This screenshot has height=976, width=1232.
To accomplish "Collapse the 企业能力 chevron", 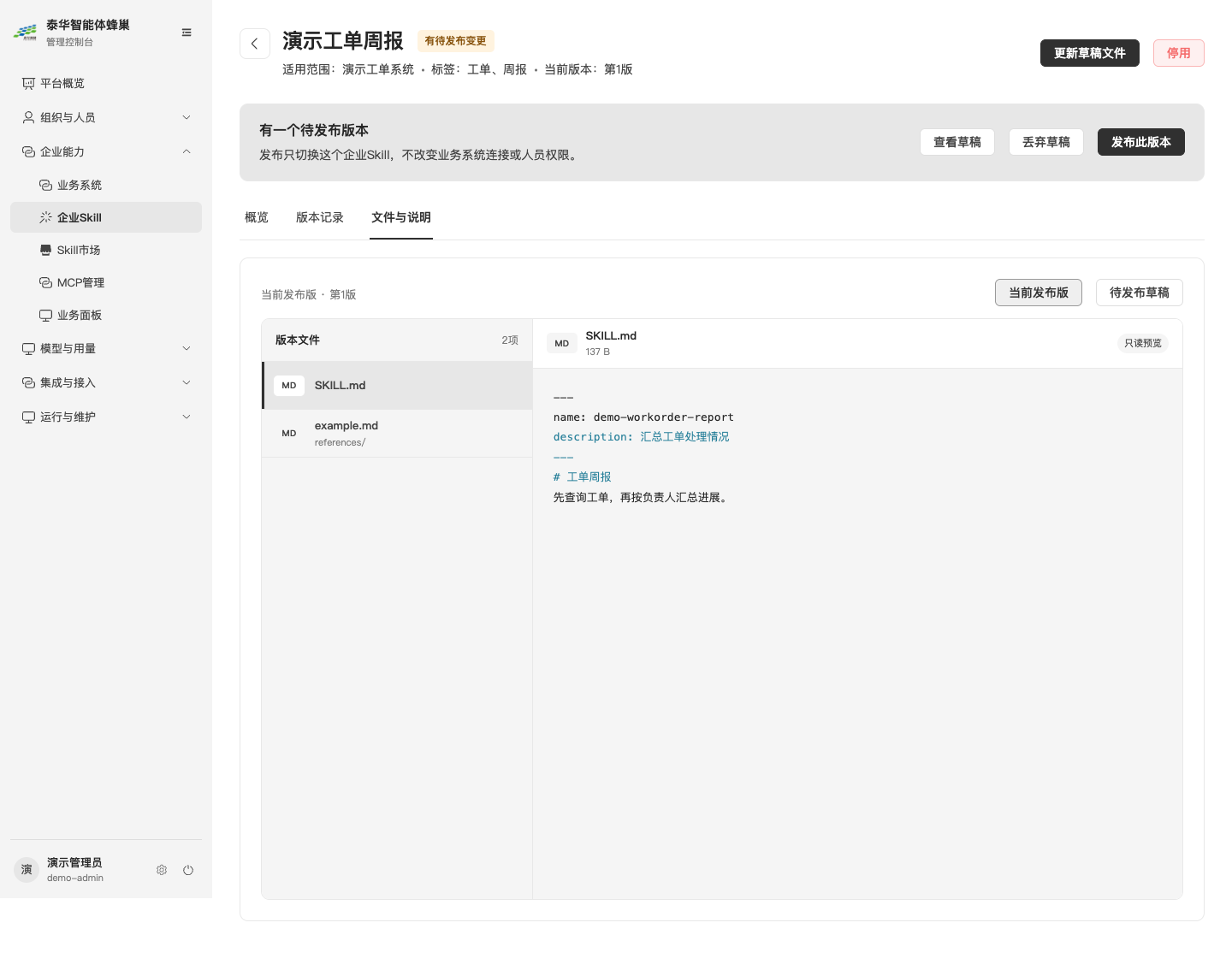I will pos(187,151).
